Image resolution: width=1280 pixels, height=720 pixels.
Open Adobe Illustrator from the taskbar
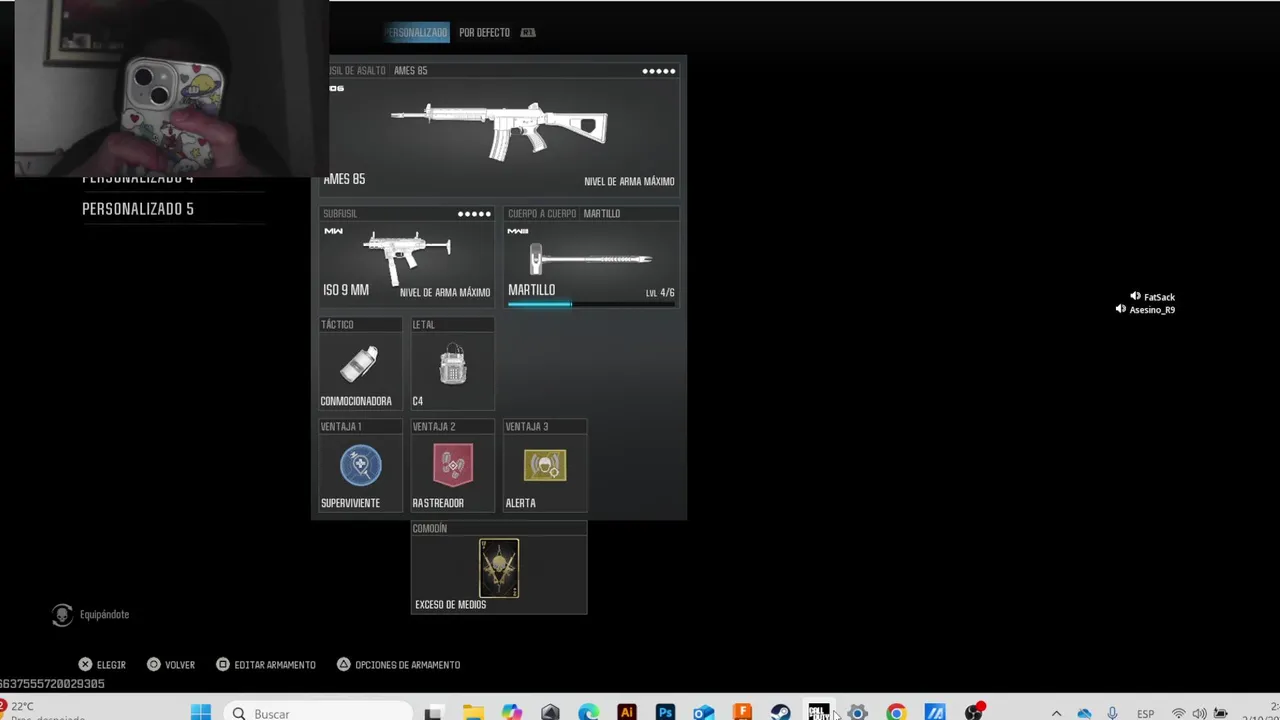tap(627, 713)
